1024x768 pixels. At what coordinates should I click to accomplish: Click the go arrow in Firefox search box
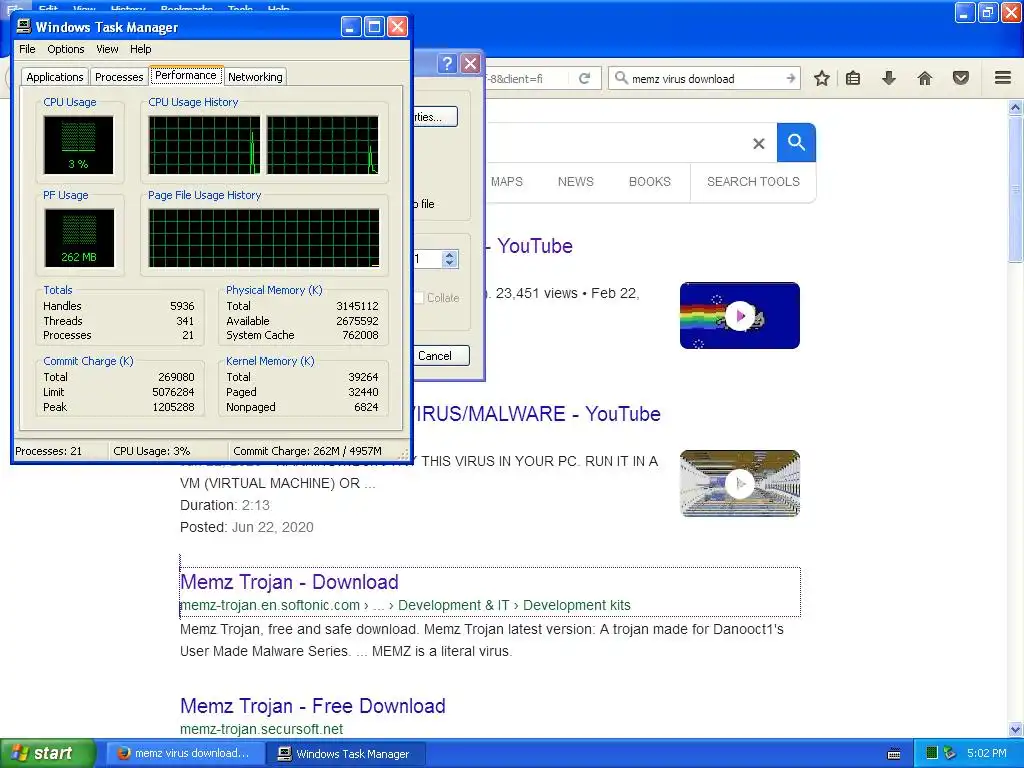(x=791, y=78)
